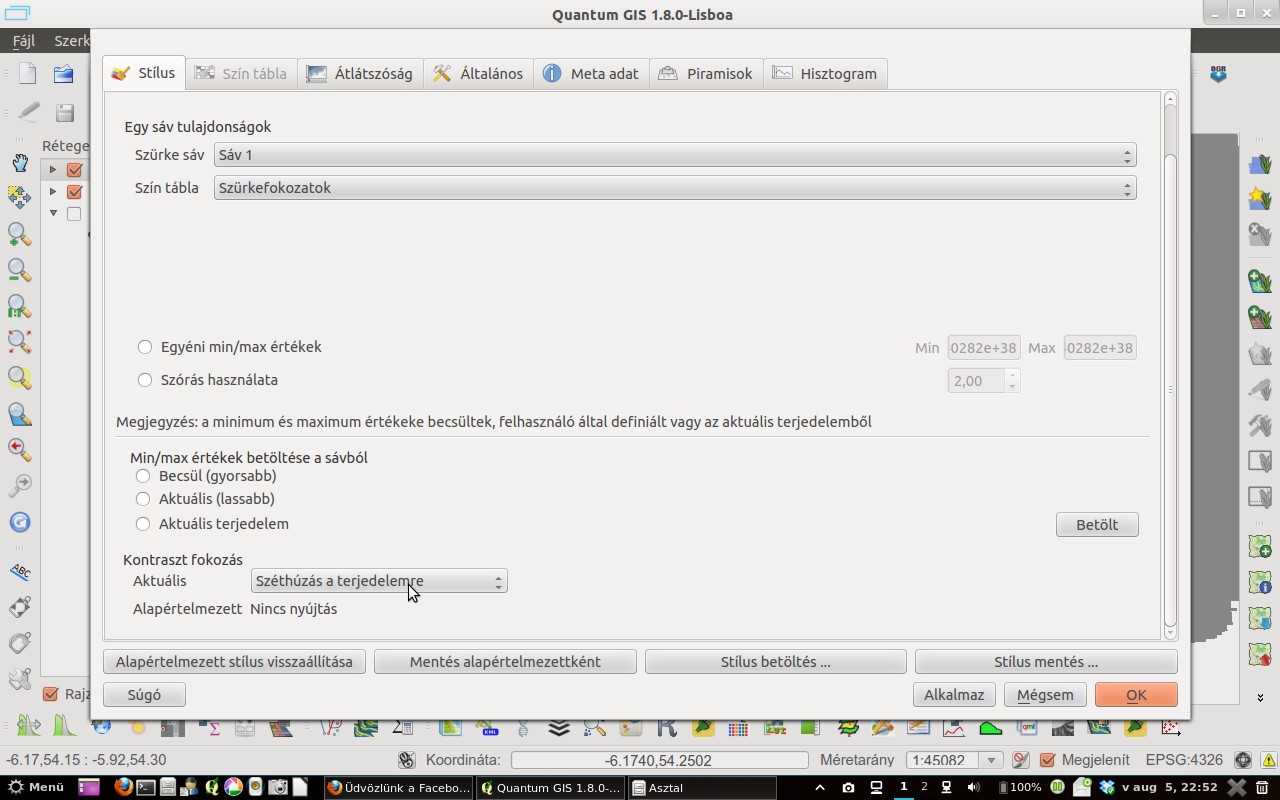Click the stop rendering icon beside Koordináta
1280x800 pixels.
pos(406,760)
